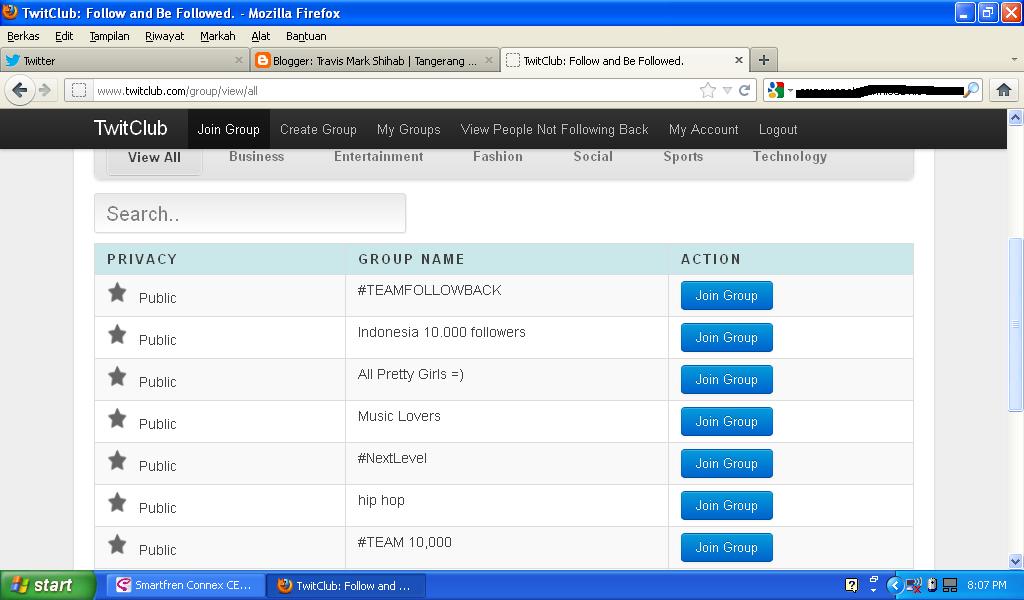Join the Indonesia 10.000 followers group
Image resolution: width=1024 pixels, height=600 pixels.
pyautogui.click(x=726, y=338)
